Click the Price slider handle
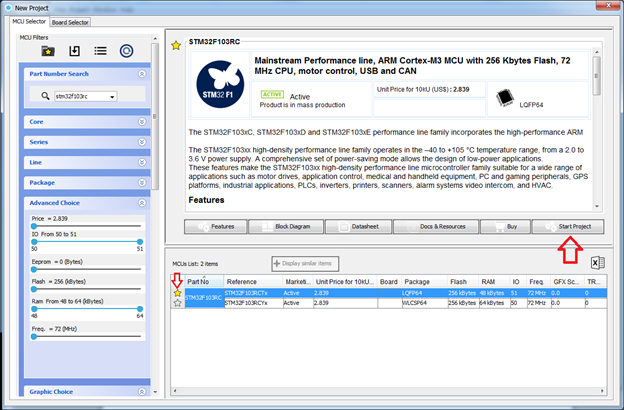This screenshot has width=624, height=410. (34, 226)
